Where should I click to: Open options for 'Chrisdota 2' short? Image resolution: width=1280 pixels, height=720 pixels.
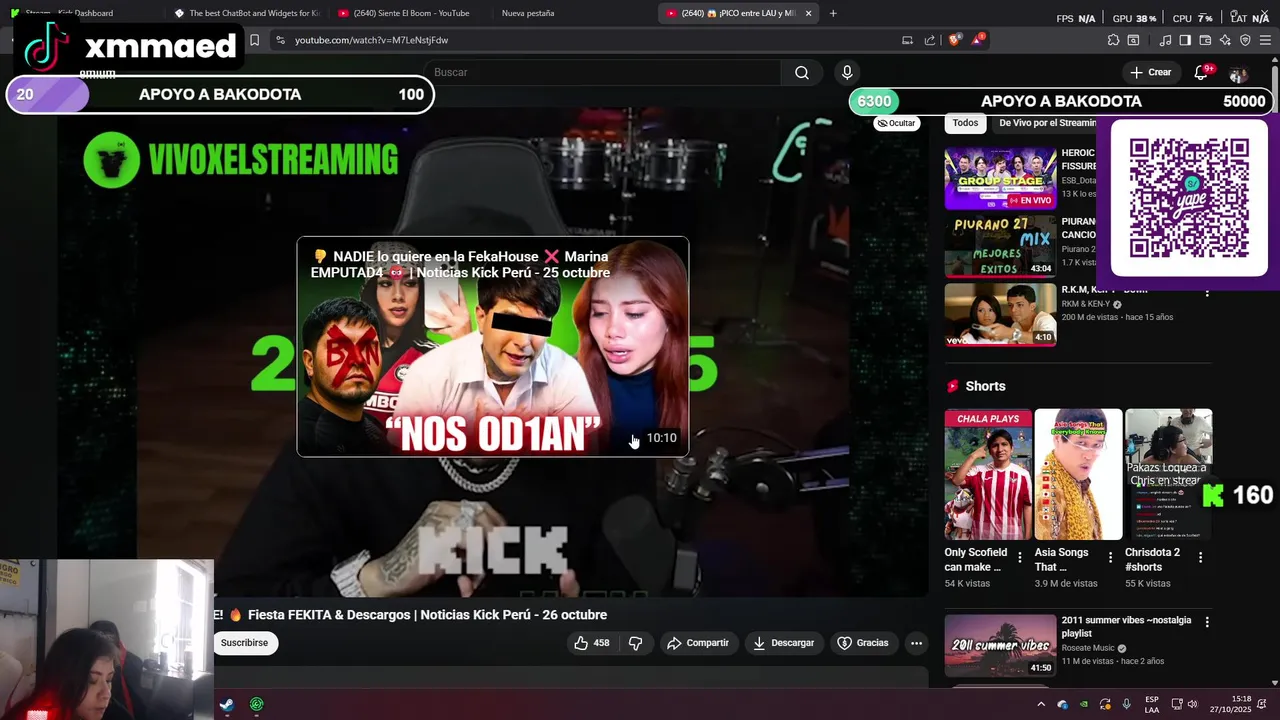tap(1200, 558)
